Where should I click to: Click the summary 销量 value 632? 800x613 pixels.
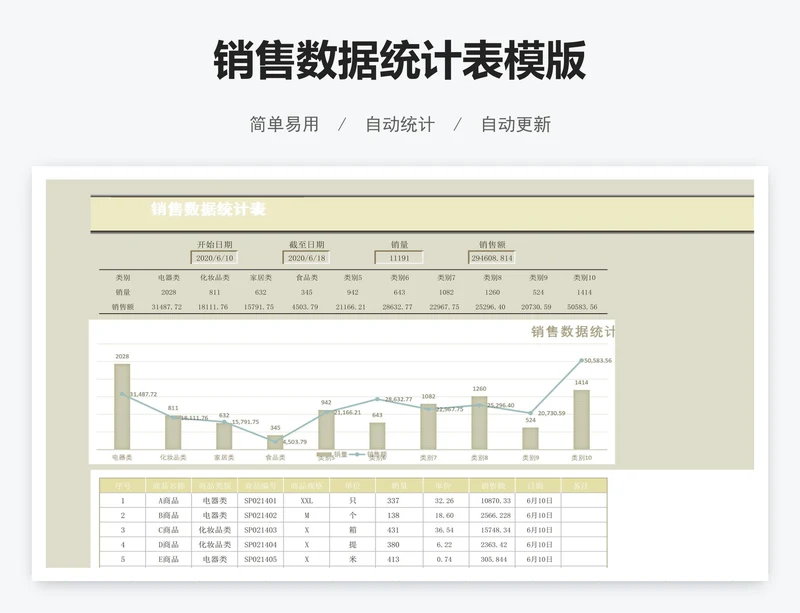click(x=260, y=292)
